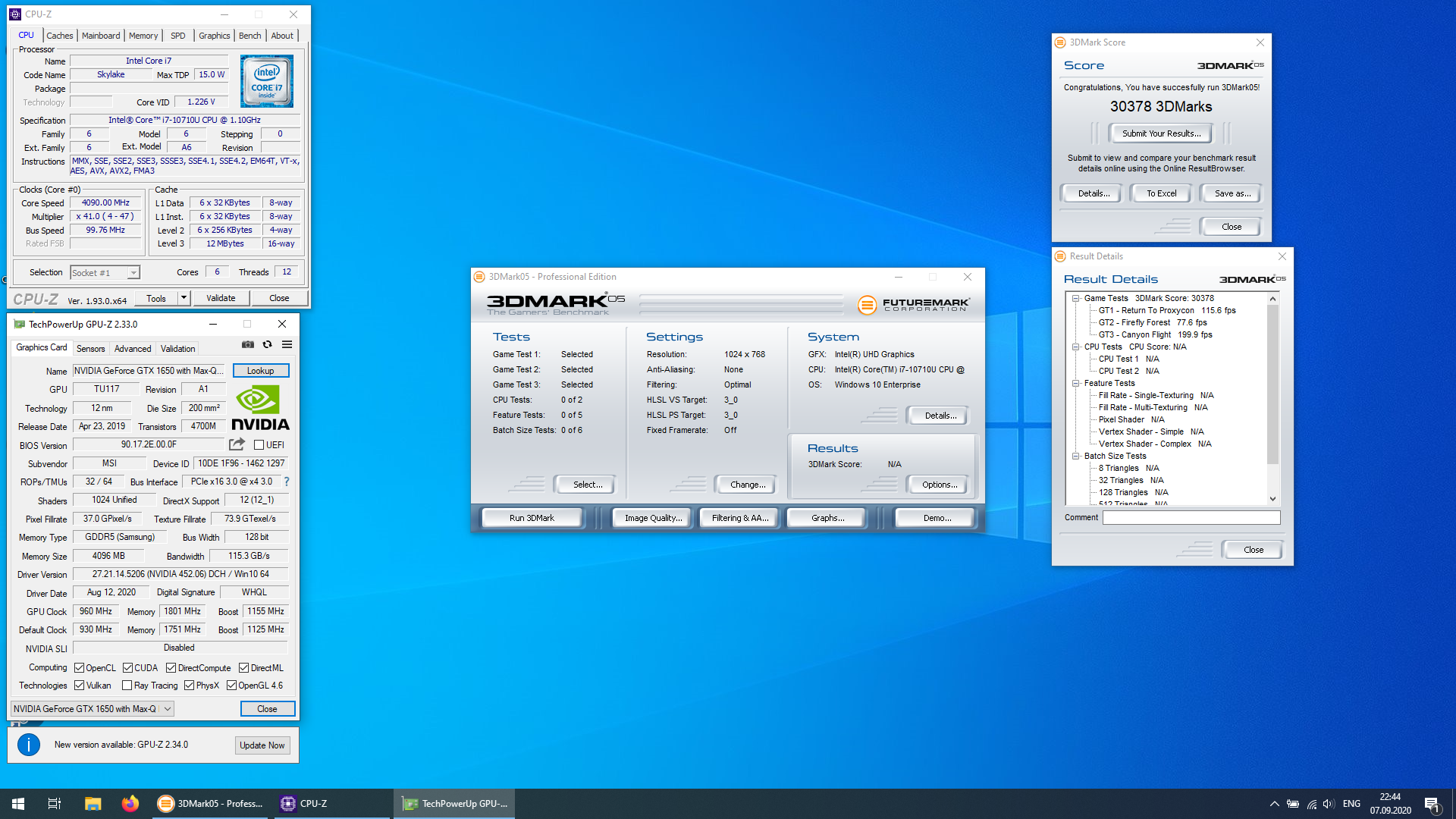Viewport: 1456px width, 819px height.
Task: Open Task View on the taskbar
Action: pos(55,804)
